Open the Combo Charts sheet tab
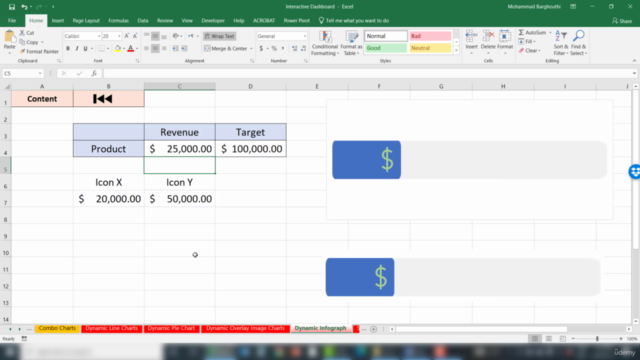The width and height of the screenshot is (640, 360). [57, 329]
